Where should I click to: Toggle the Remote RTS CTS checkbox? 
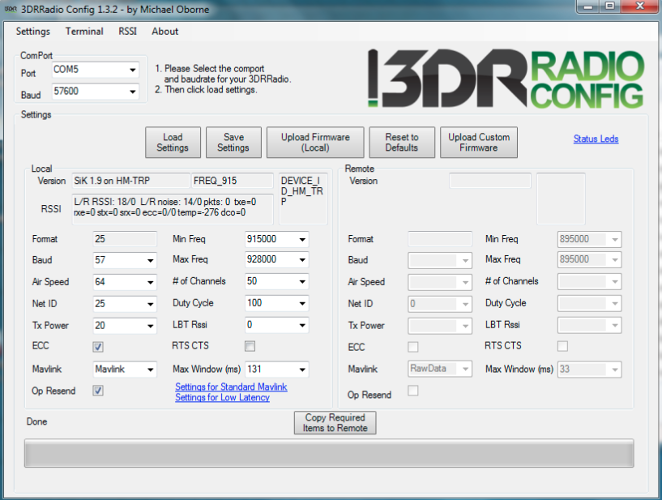point(562,346)
